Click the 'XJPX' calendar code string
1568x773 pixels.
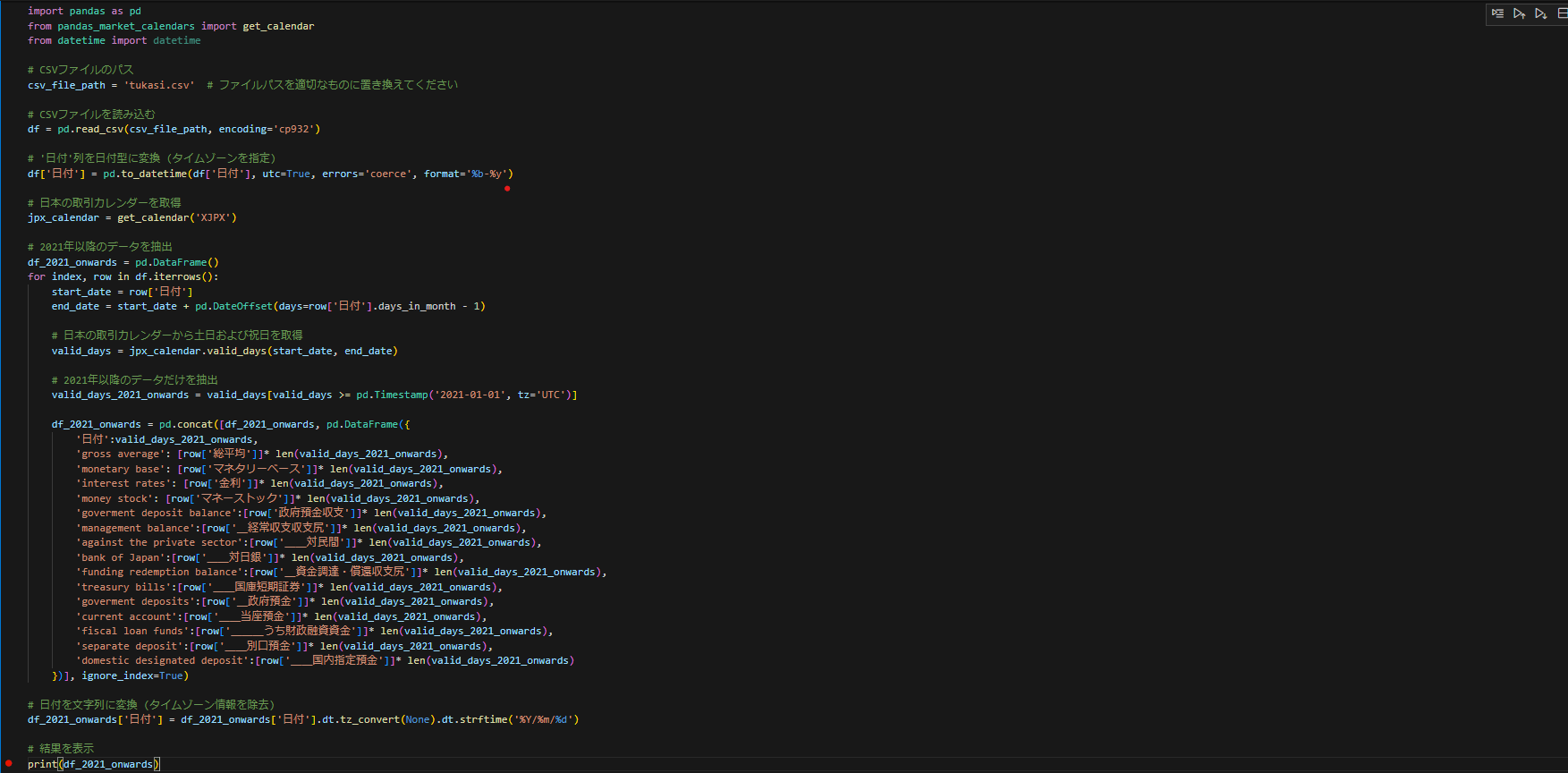(213, 218)
